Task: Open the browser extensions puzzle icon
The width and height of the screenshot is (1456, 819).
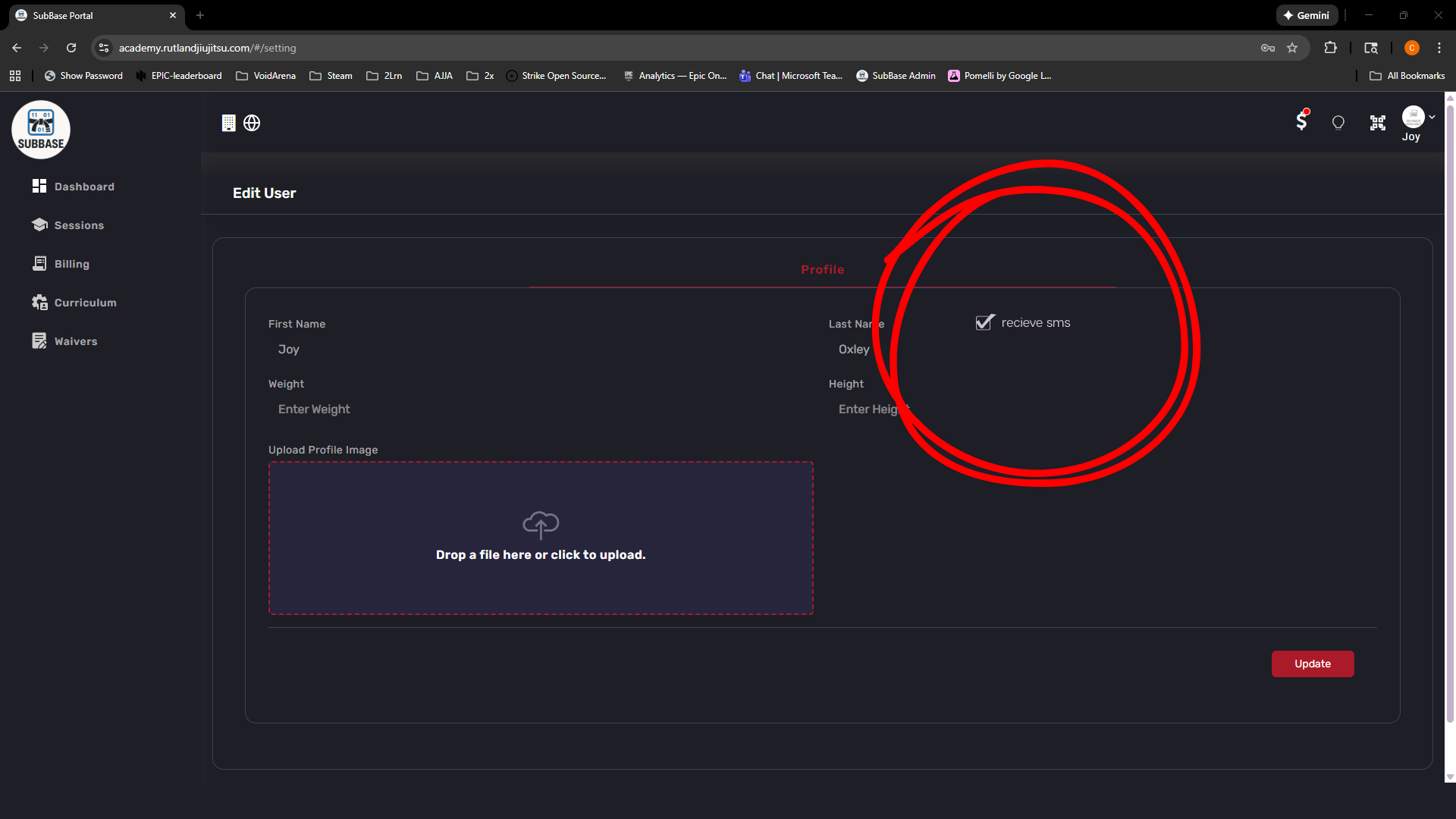Action: coord(1330,48)
